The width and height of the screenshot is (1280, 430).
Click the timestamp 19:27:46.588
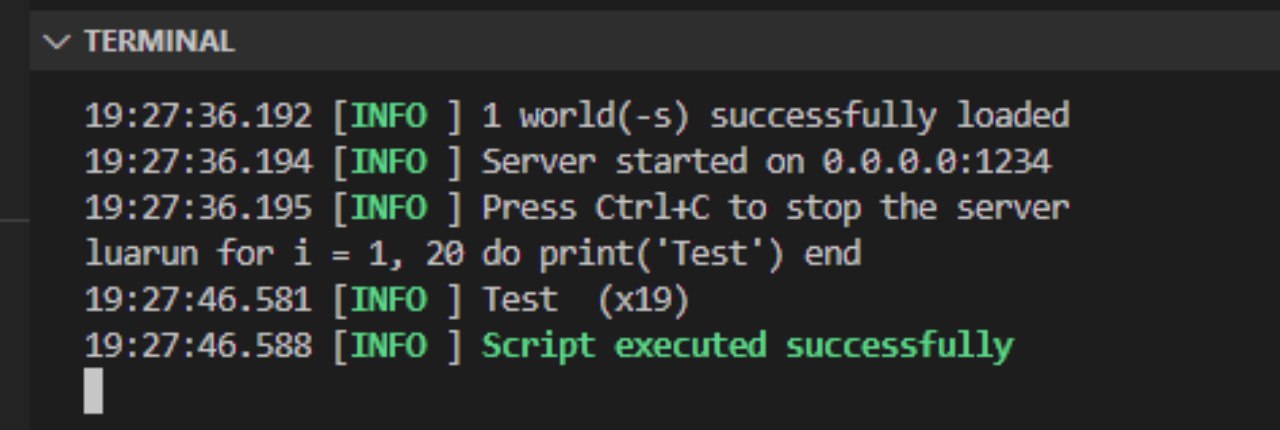point(198,346)
